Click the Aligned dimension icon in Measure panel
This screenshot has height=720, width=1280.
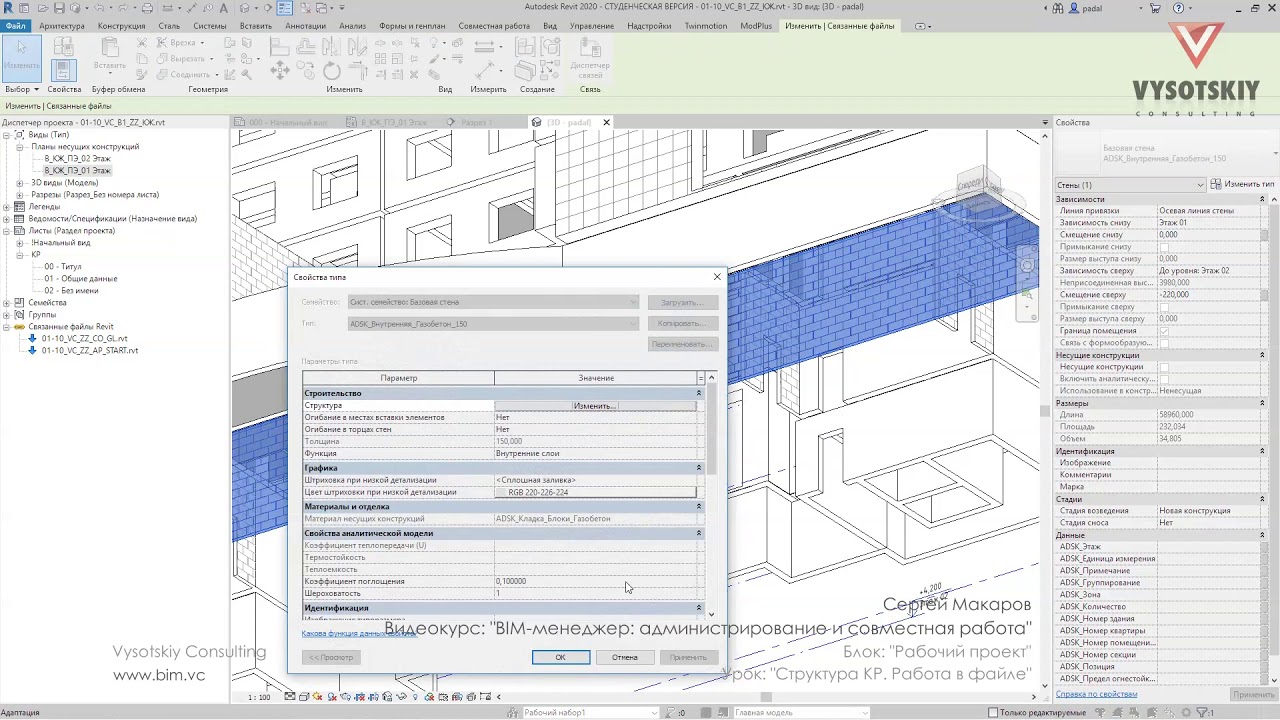pos(487,70)
